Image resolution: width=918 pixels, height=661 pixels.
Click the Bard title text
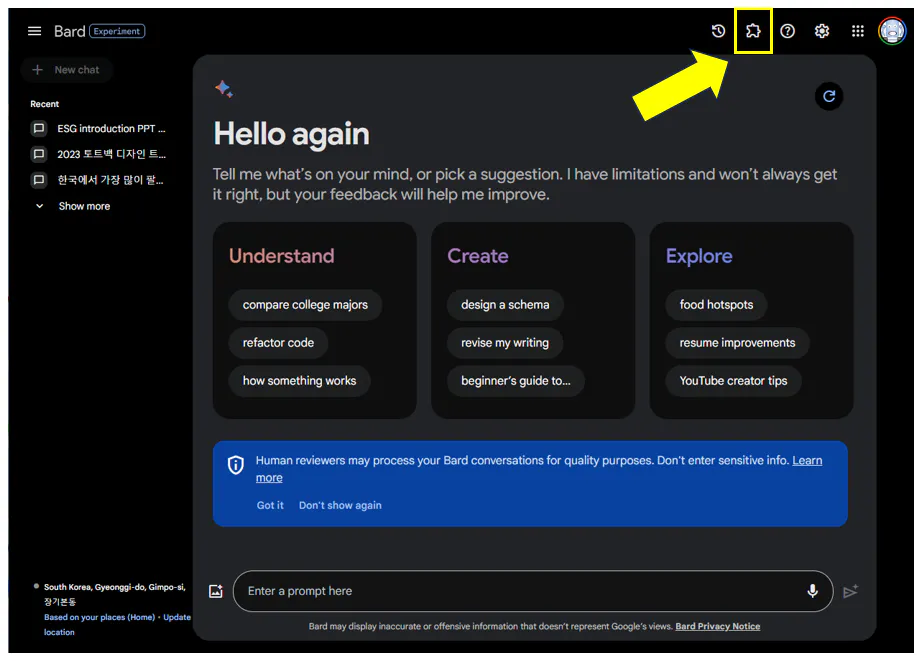point(70,31)
